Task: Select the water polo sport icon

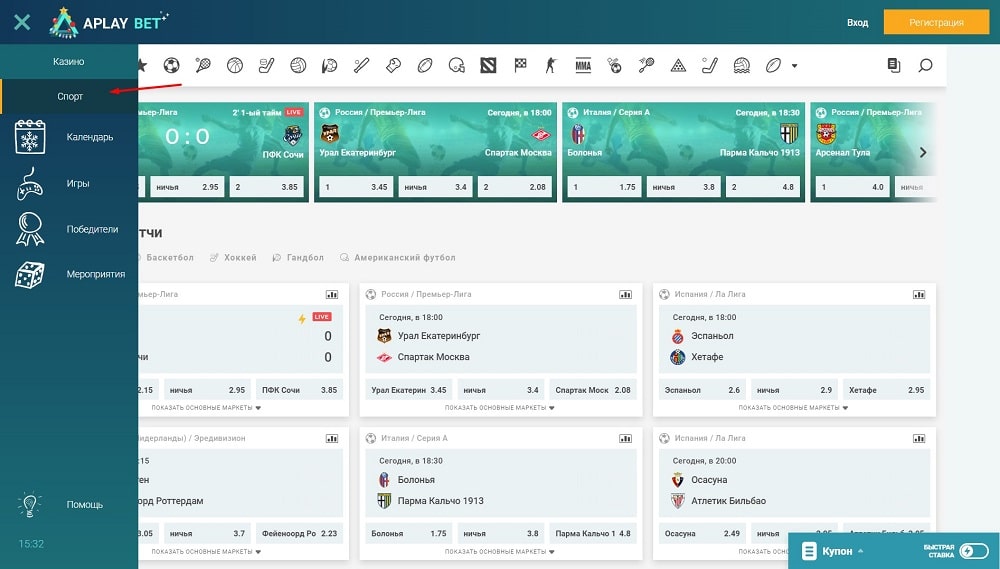Action: point(741,65)
